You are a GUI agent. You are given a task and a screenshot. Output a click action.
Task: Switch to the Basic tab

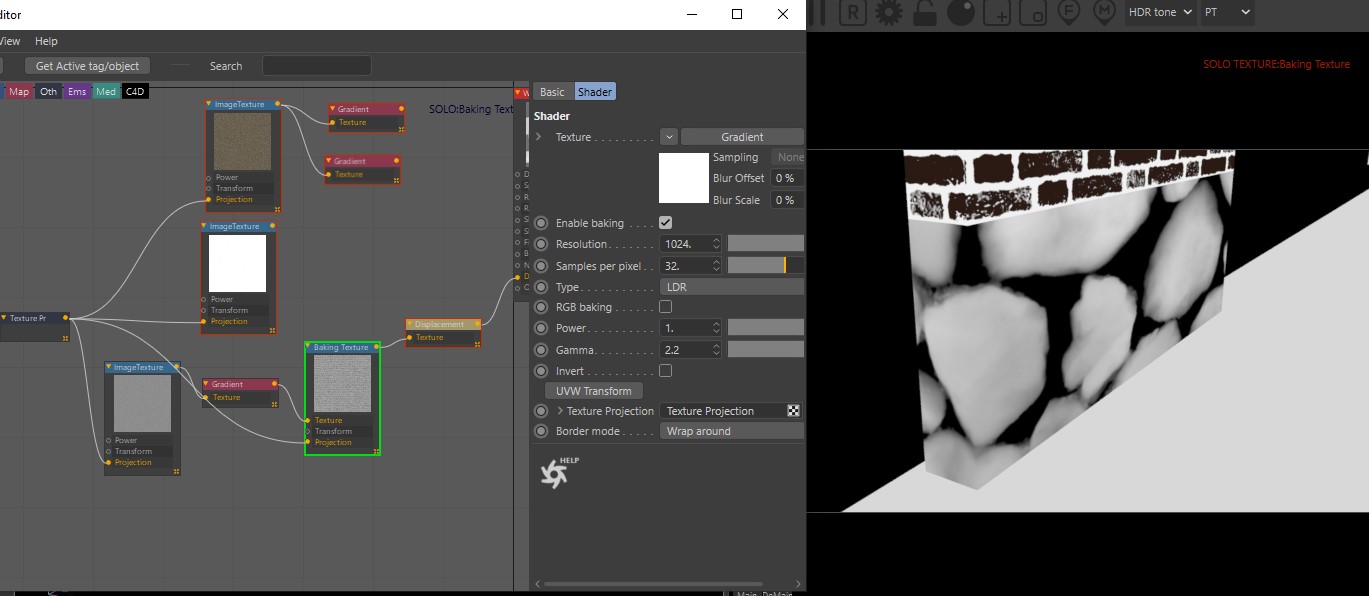[552, 92]
